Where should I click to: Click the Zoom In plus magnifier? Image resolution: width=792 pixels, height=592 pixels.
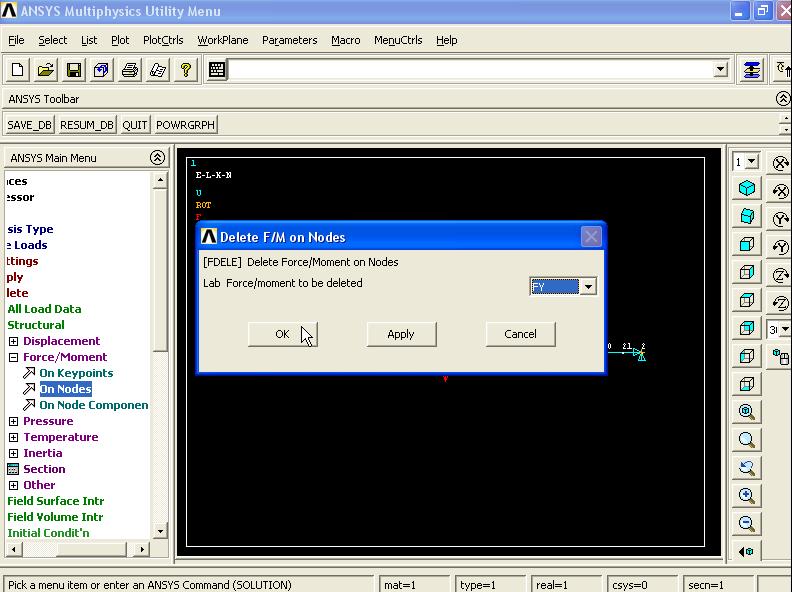coord(747,496)
